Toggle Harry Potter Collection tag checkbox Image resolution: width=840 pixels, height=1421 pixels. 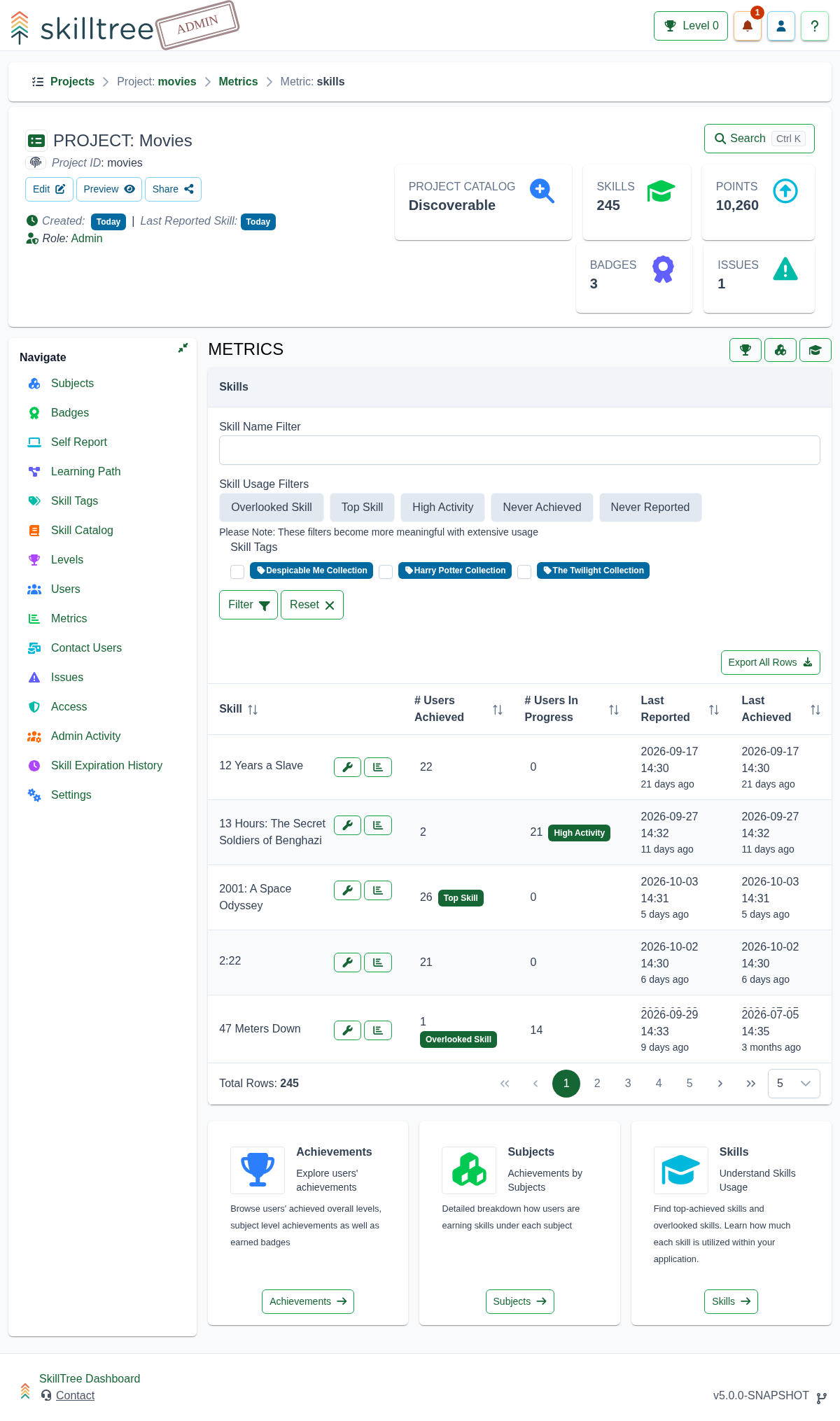386,572
